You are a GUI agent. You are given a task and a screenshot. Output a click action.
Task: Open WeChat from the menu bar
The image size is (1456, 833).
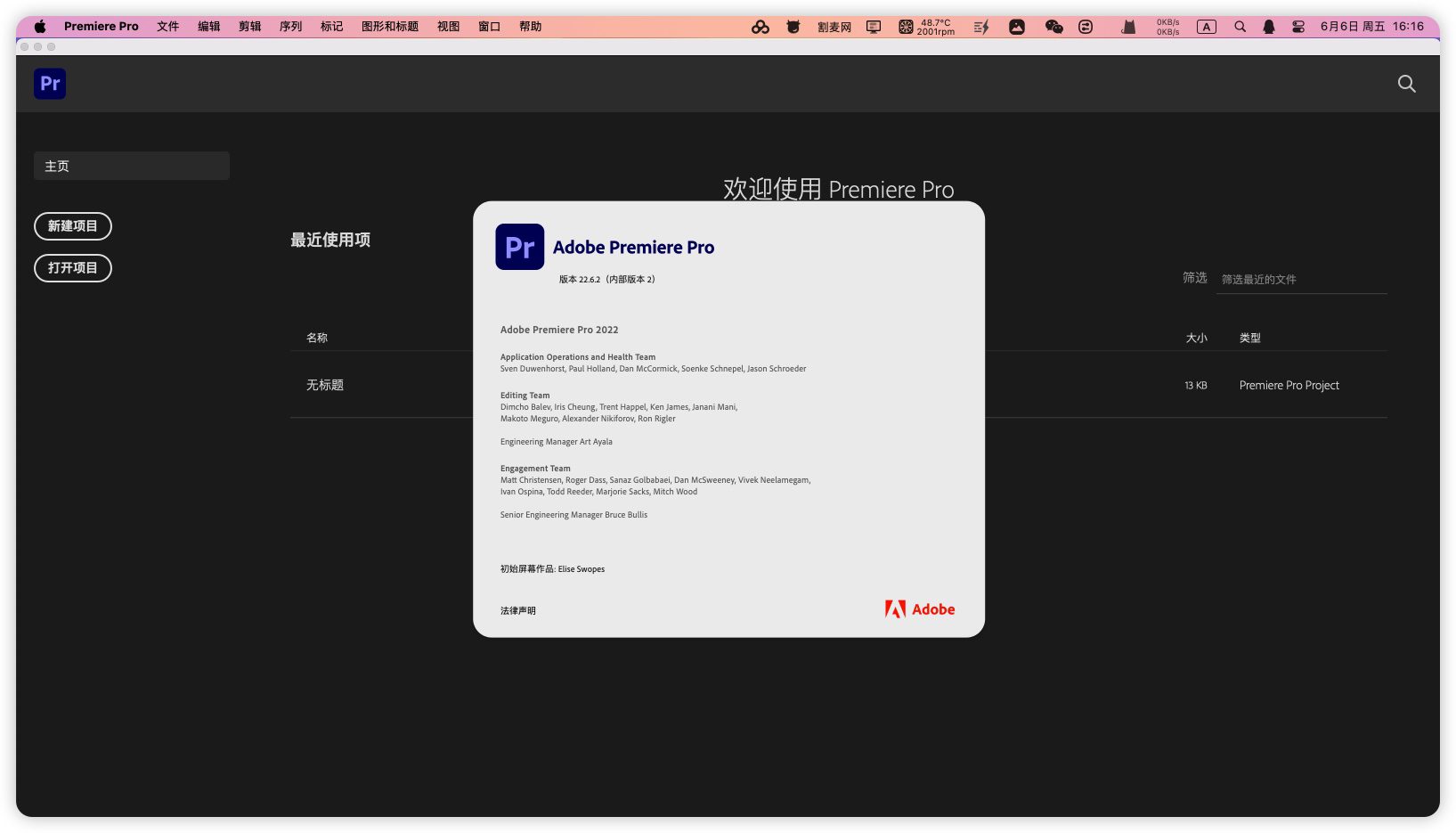click(x=1053, y=27)
